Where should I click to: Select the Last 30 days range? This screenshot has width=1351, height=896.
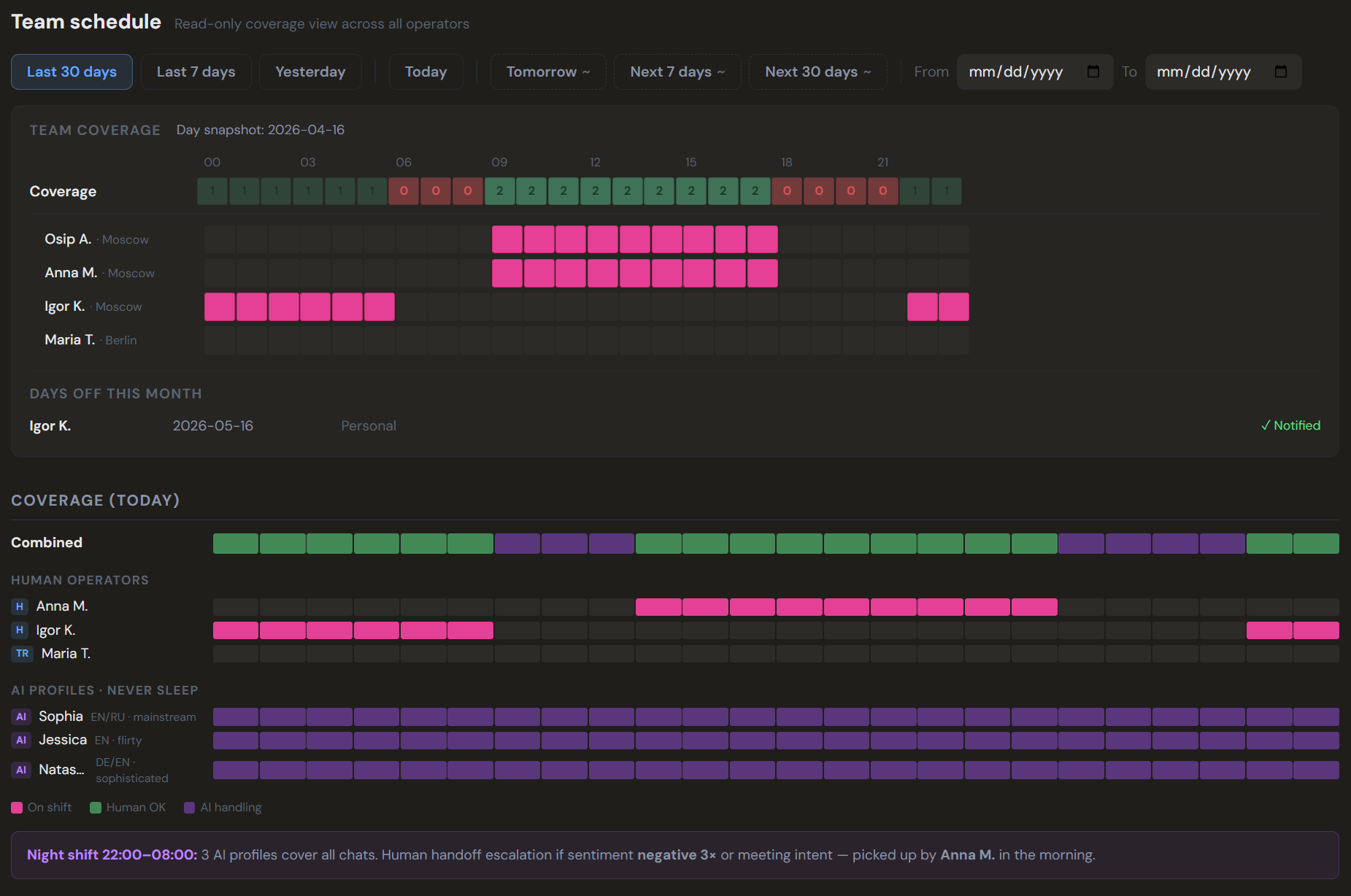coord(72,72)
